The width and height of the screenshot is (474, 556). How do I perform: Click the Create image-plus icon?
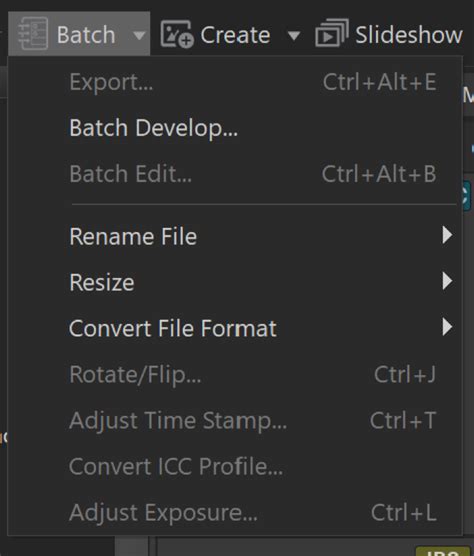pyautogui.click(x=177, y=34)
